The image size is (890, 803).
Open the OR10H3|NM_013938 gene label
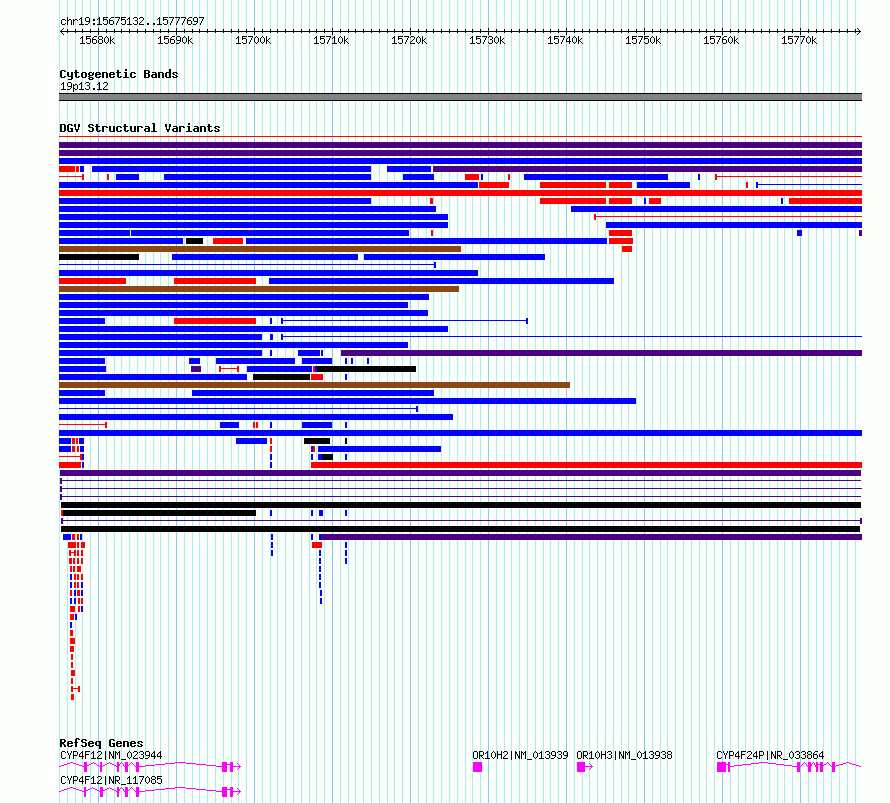click(x=624, y=755)
